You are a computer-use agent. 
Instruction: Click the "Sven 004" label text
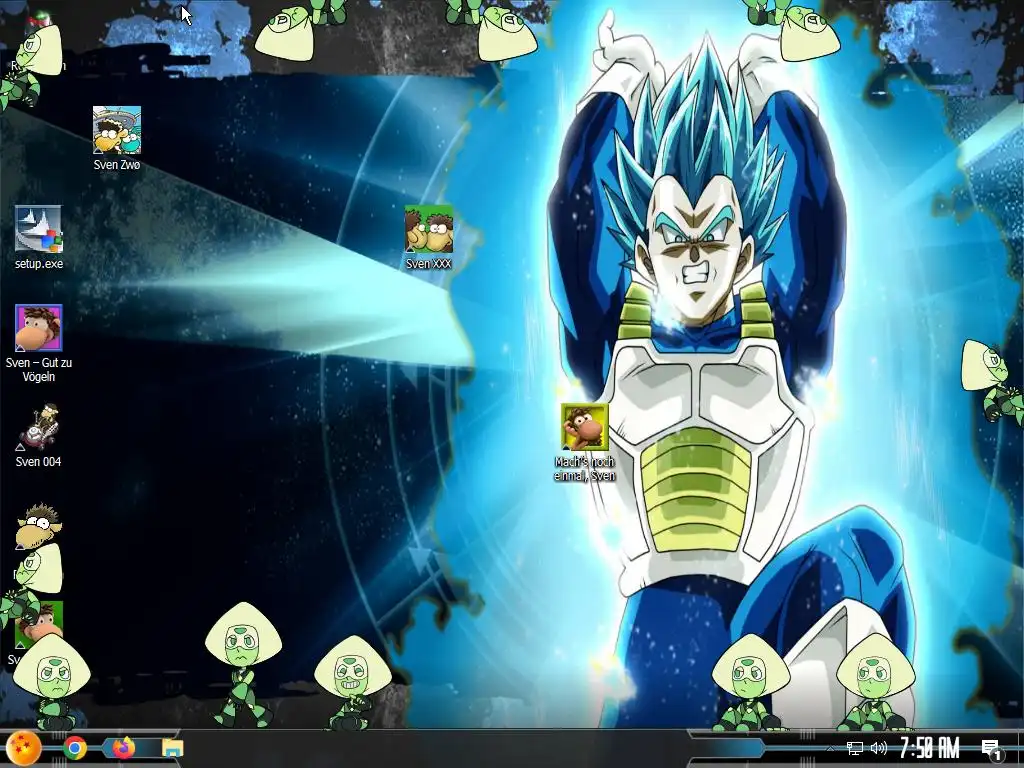point(39,462)
